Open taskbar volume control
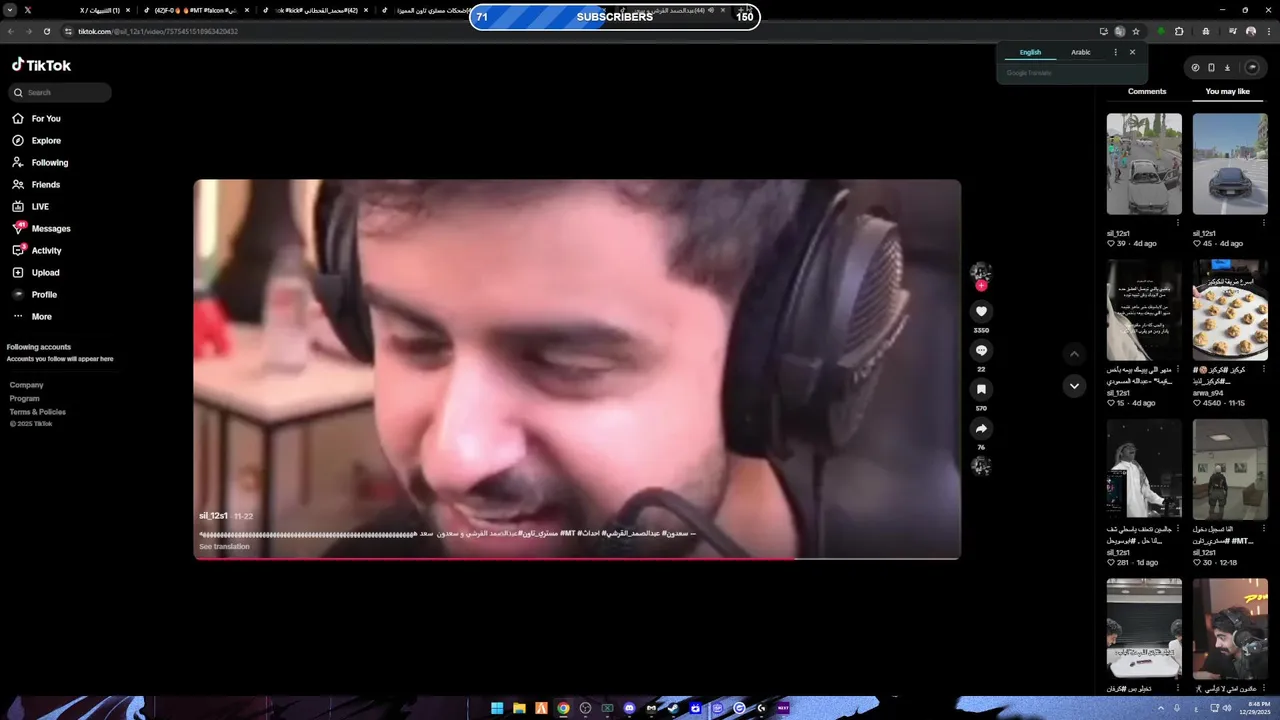The height and width of the screenshot is (720, 1280). [x=1227, y=708]
